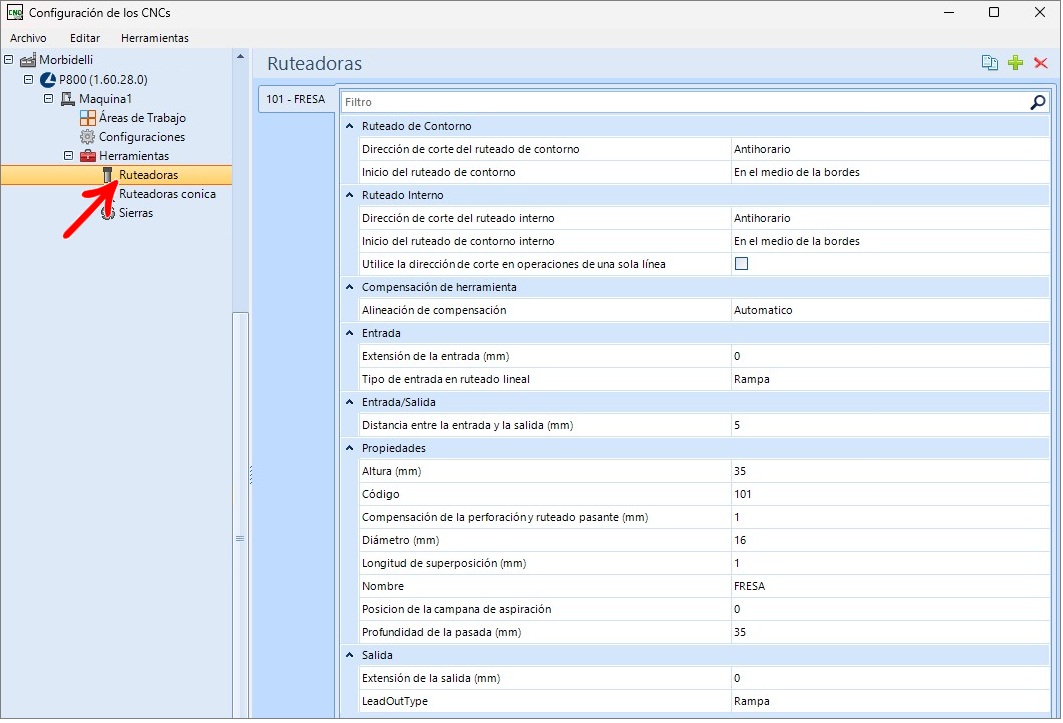Image resolution: width=1063 pixels, height=723 pixels.
Task: Toggle single-line cut direction checkbox
Action: coord(742,264)
